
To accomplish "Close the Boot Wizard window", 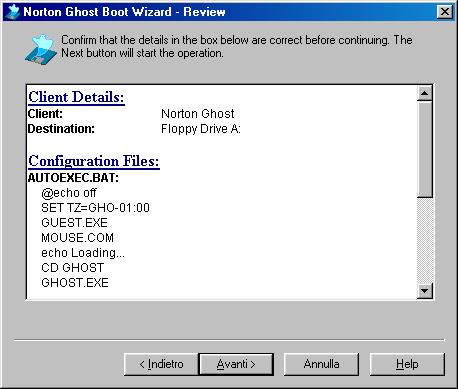I will (x=445, y=12).
